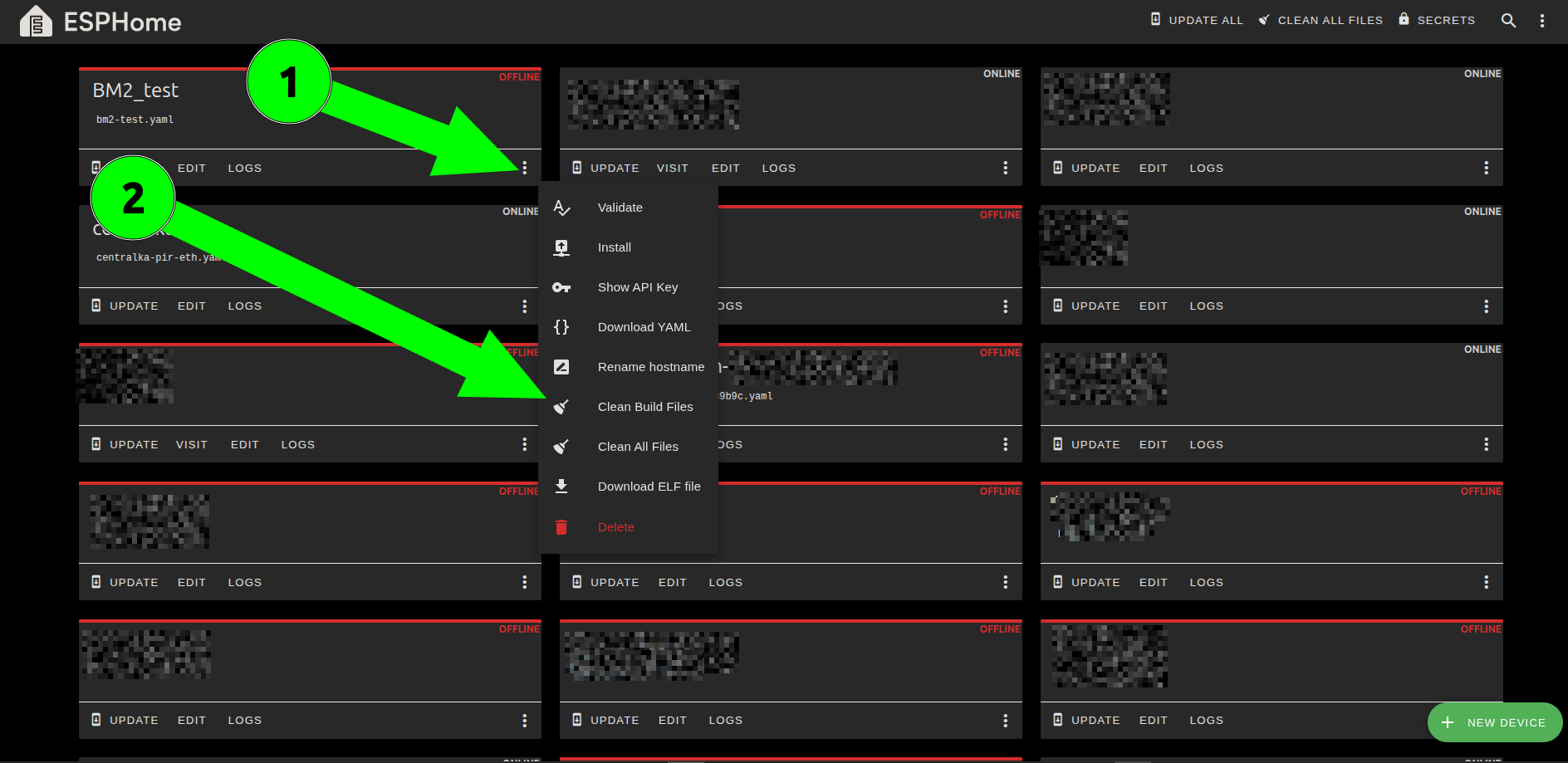Image resolution: width=1568 pixels, height=763 pixels.
Task: Click the braces icon for Download YAML
Action: 561,327
